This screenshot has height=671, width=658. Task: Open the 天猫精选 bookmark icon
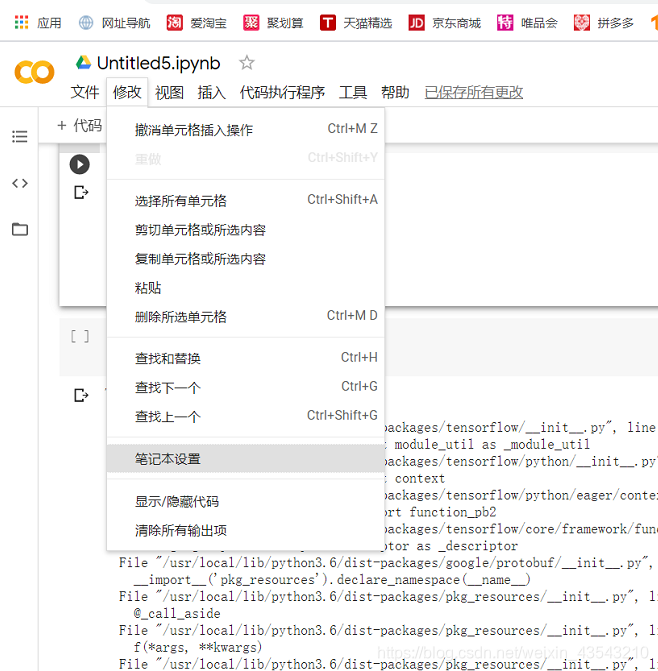point(328,22)
